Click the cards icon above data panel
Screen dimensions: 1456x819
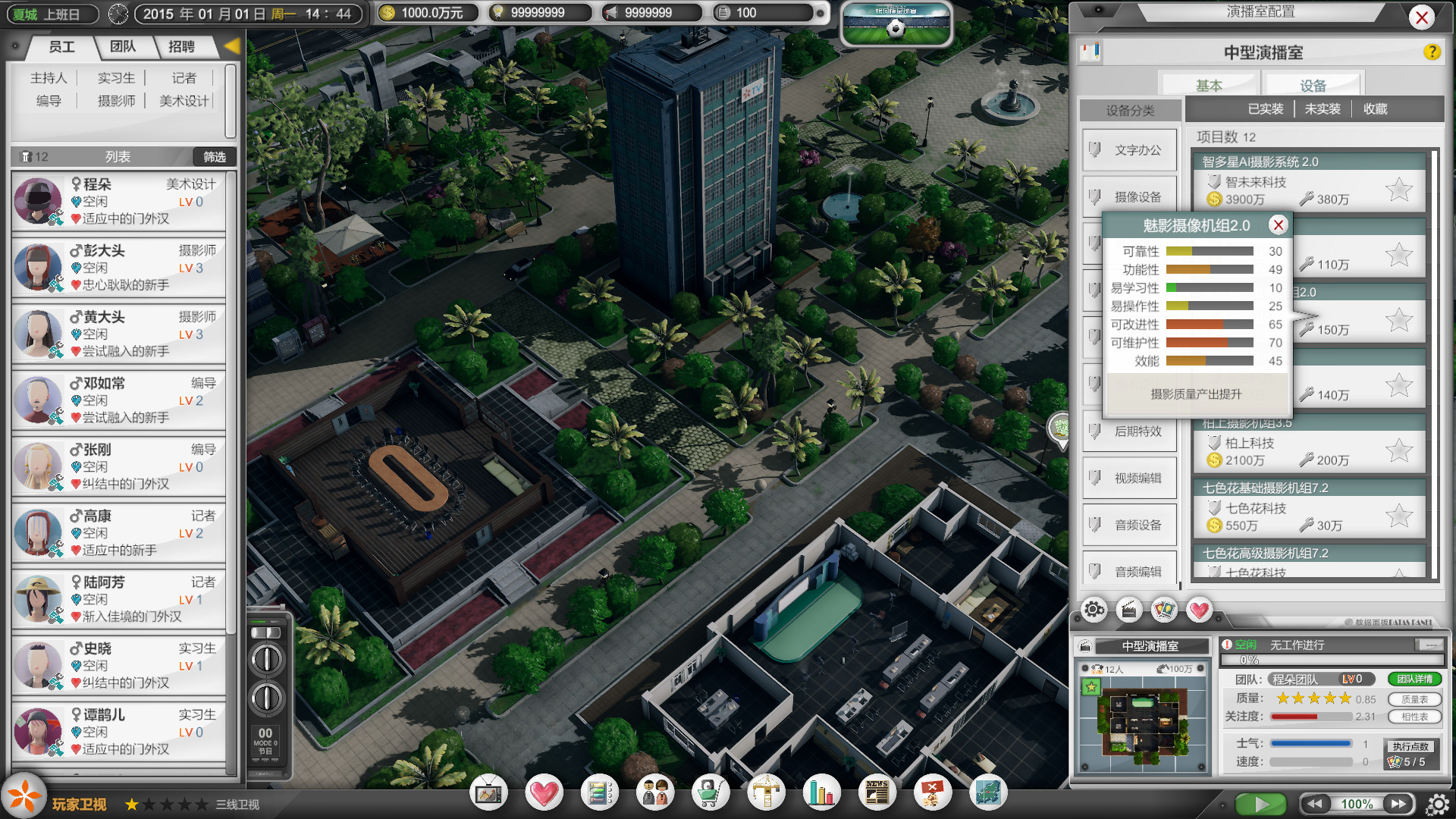pos(1164,610)
